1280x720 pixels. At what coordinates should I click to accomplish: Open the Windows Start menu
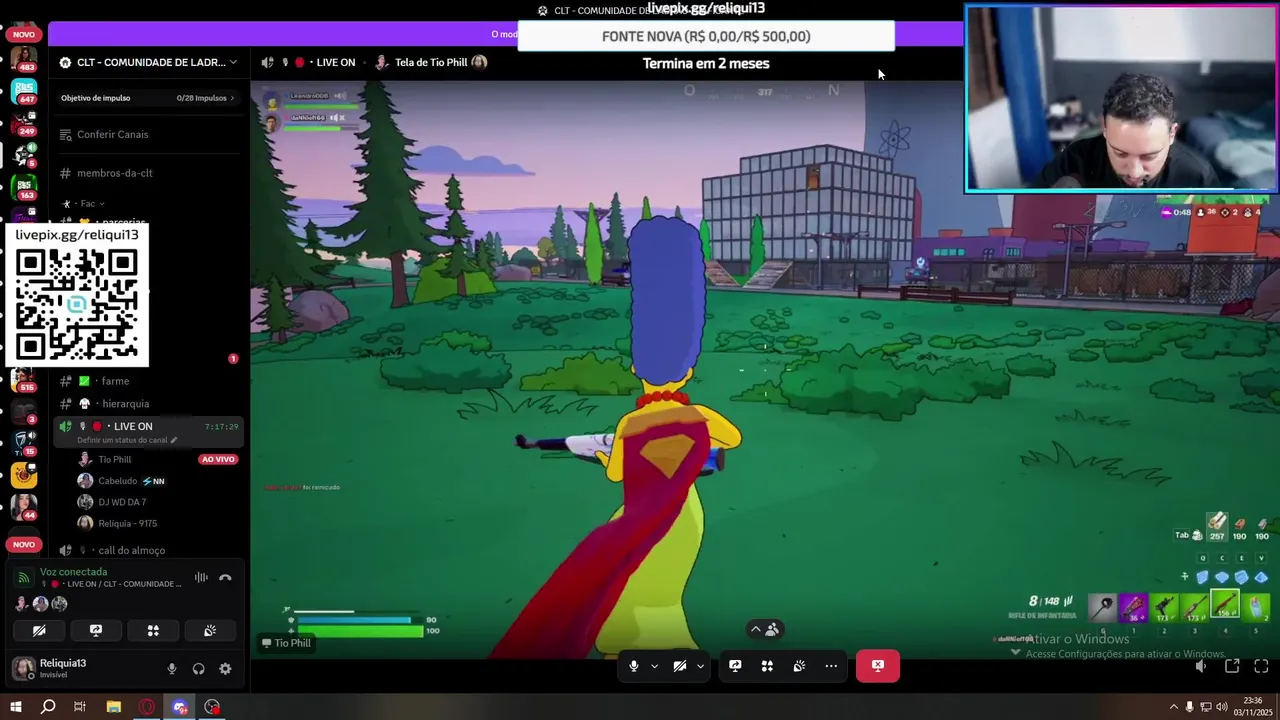coord(16,707)
